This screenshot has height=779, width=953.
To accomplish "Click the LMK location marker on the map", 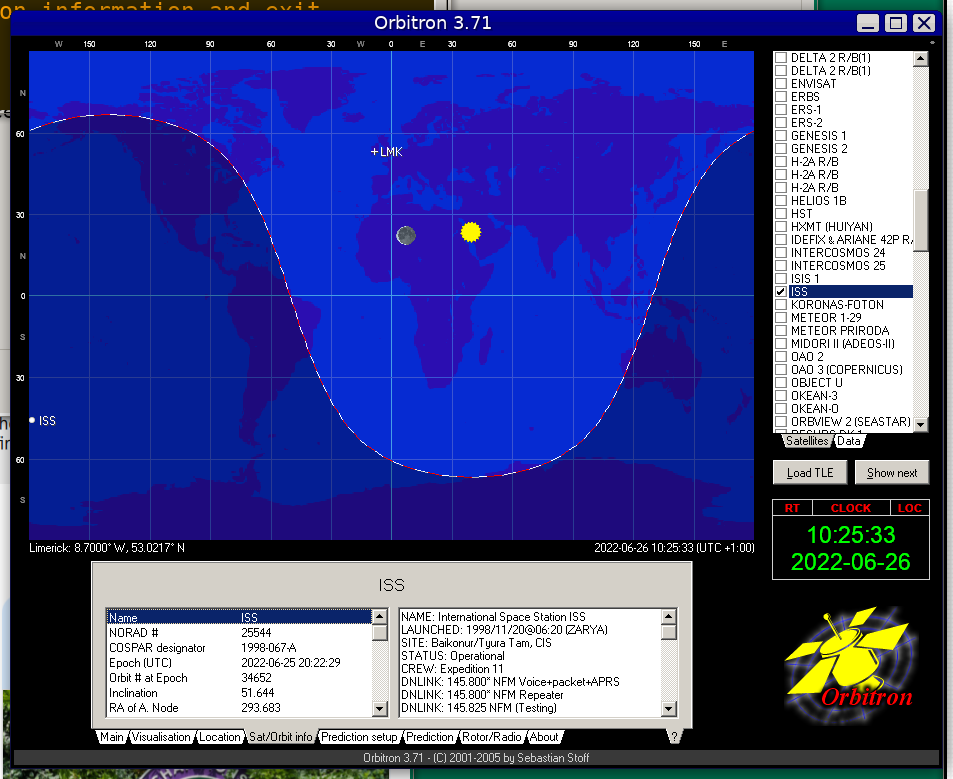I will tap(374, 151).
